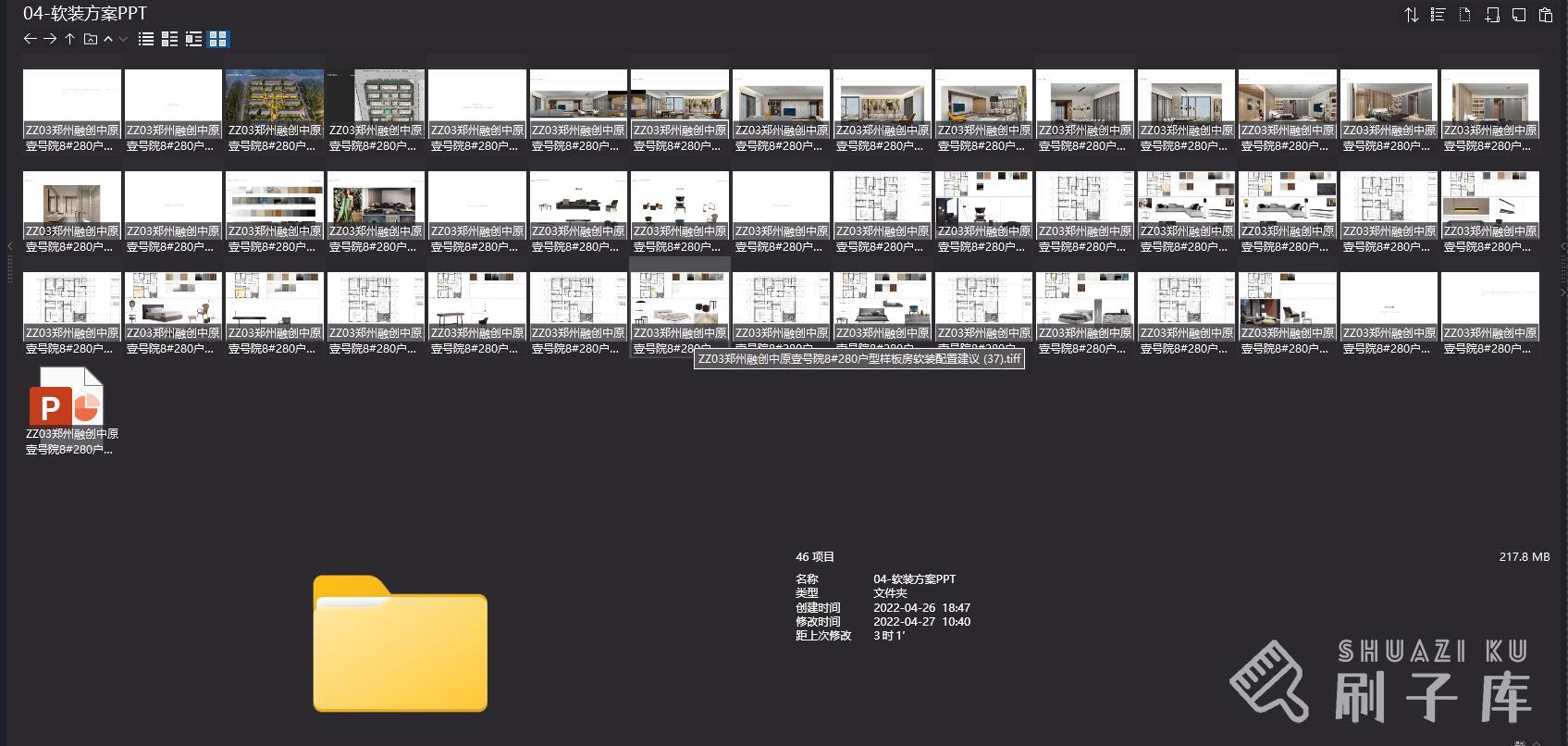Image resolution: width=1568 pixels, height=746 pixels.
Task: Select the aerial site view thumbnail
Action: click(275, 96)
